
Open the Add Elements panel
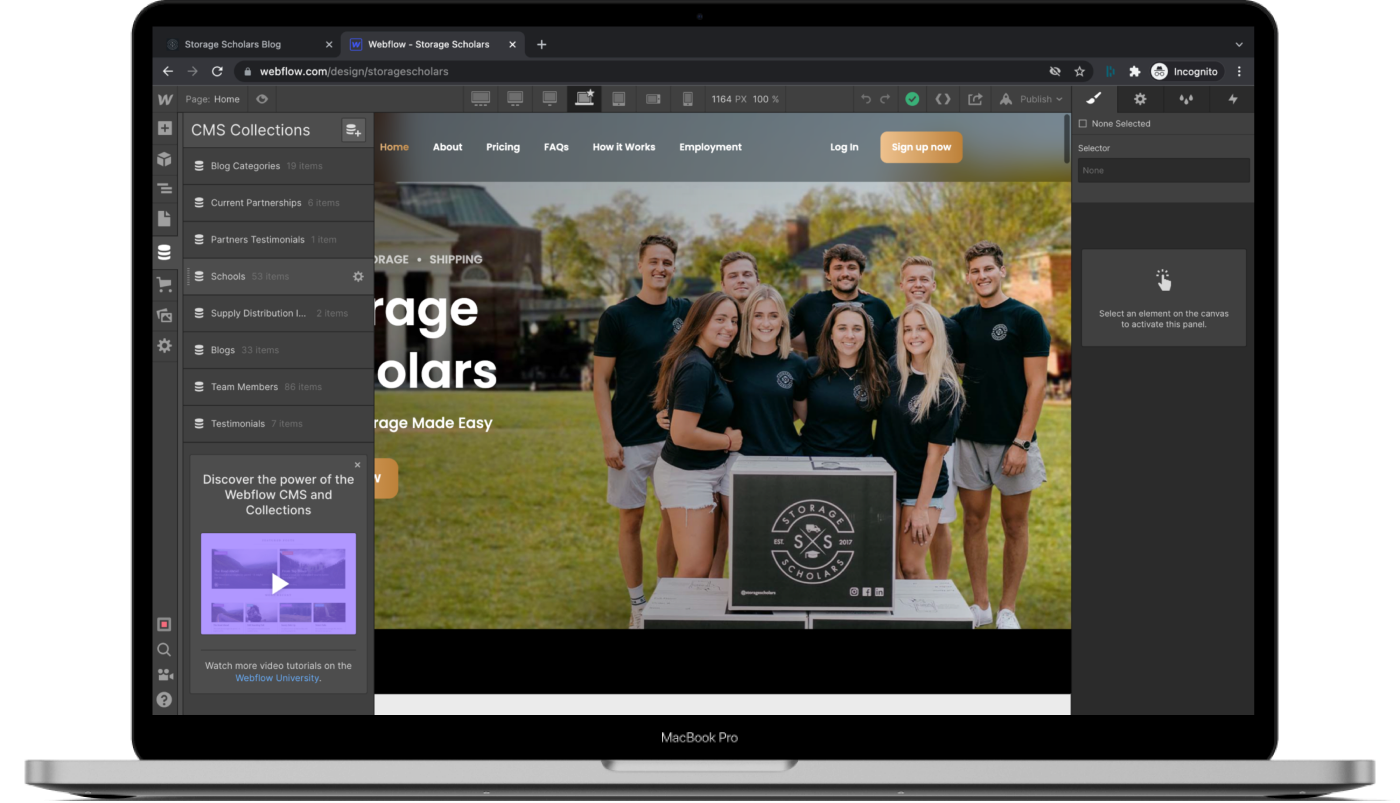coord(164,129)
